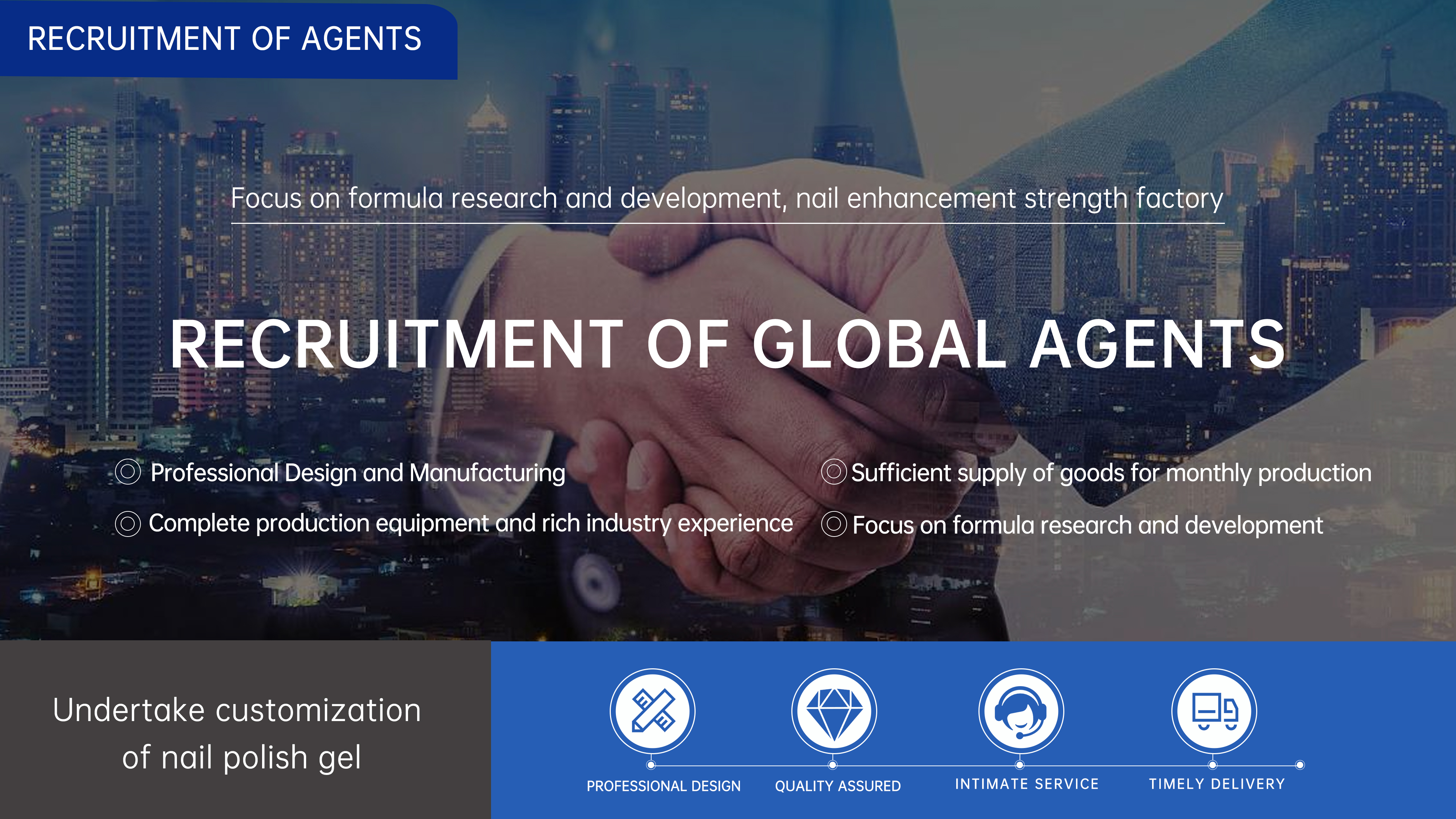
Task: Click bullet icon beside Focus on formula research
Action: tap(834, 523)
